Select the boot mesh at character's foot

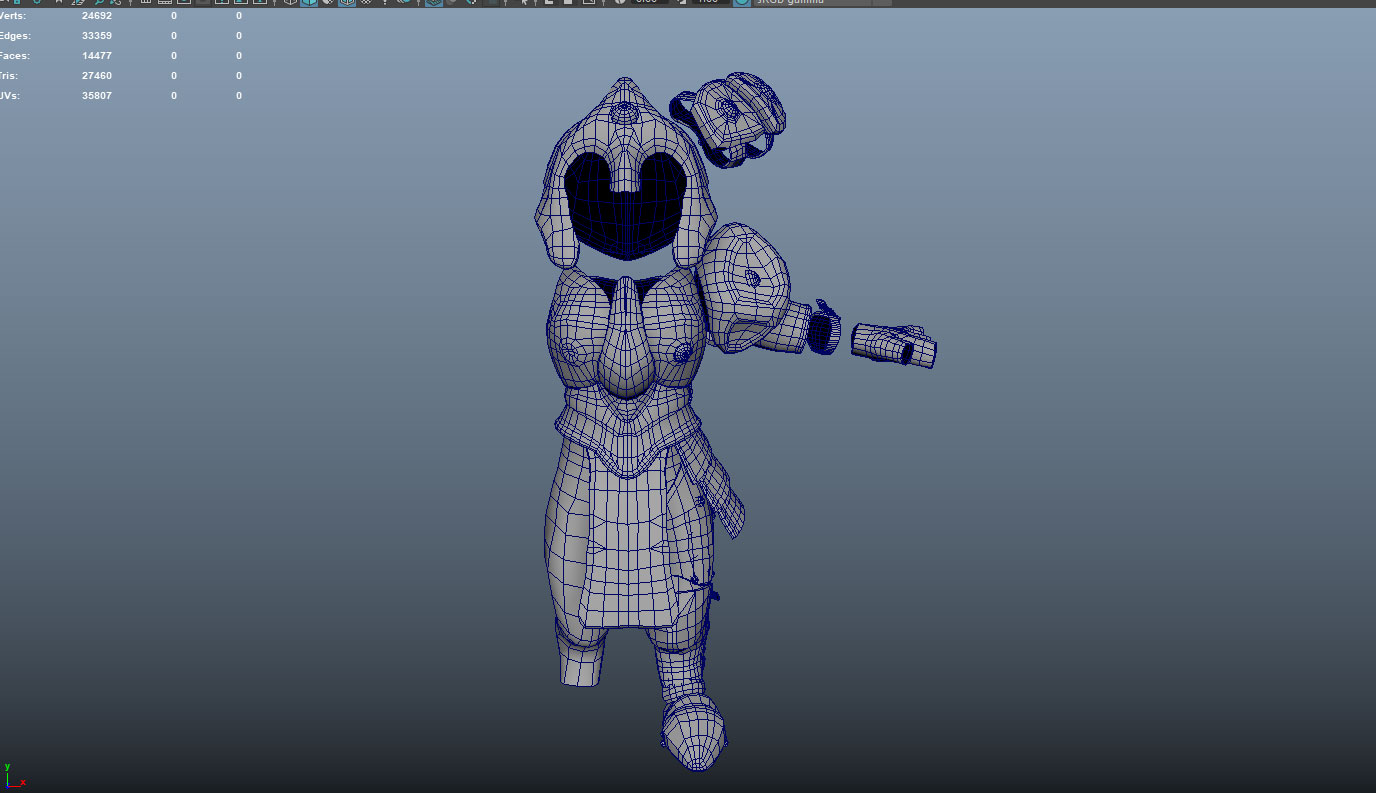(695, 732)
